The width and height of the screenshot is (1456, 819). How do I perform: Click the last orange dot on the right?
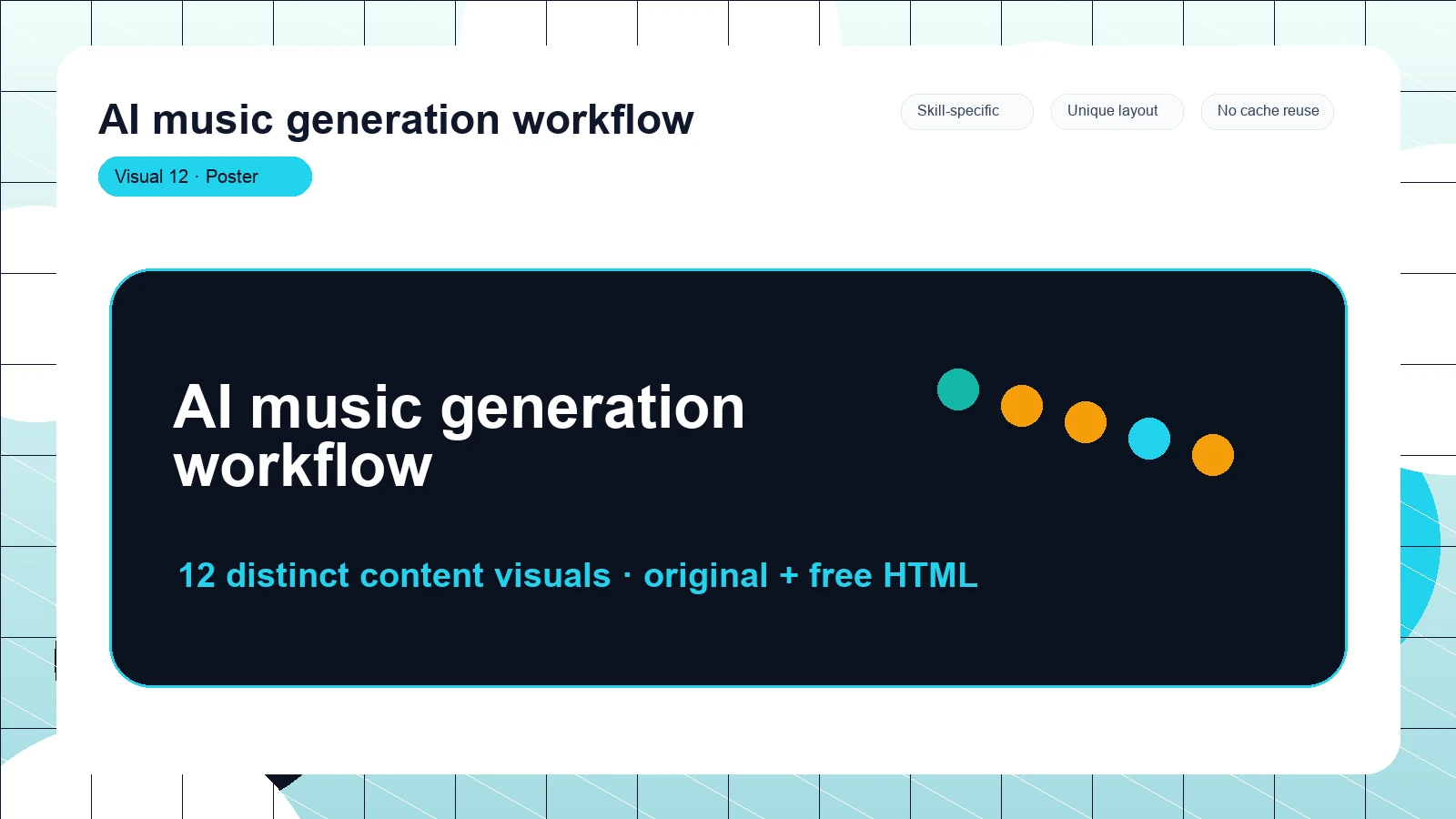pyautogui.click(x=1213, y=455)
